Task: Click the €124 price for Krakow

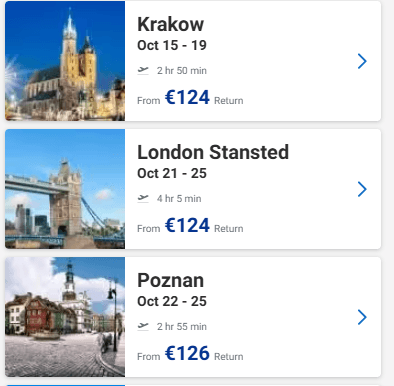Action: [187, 98]
